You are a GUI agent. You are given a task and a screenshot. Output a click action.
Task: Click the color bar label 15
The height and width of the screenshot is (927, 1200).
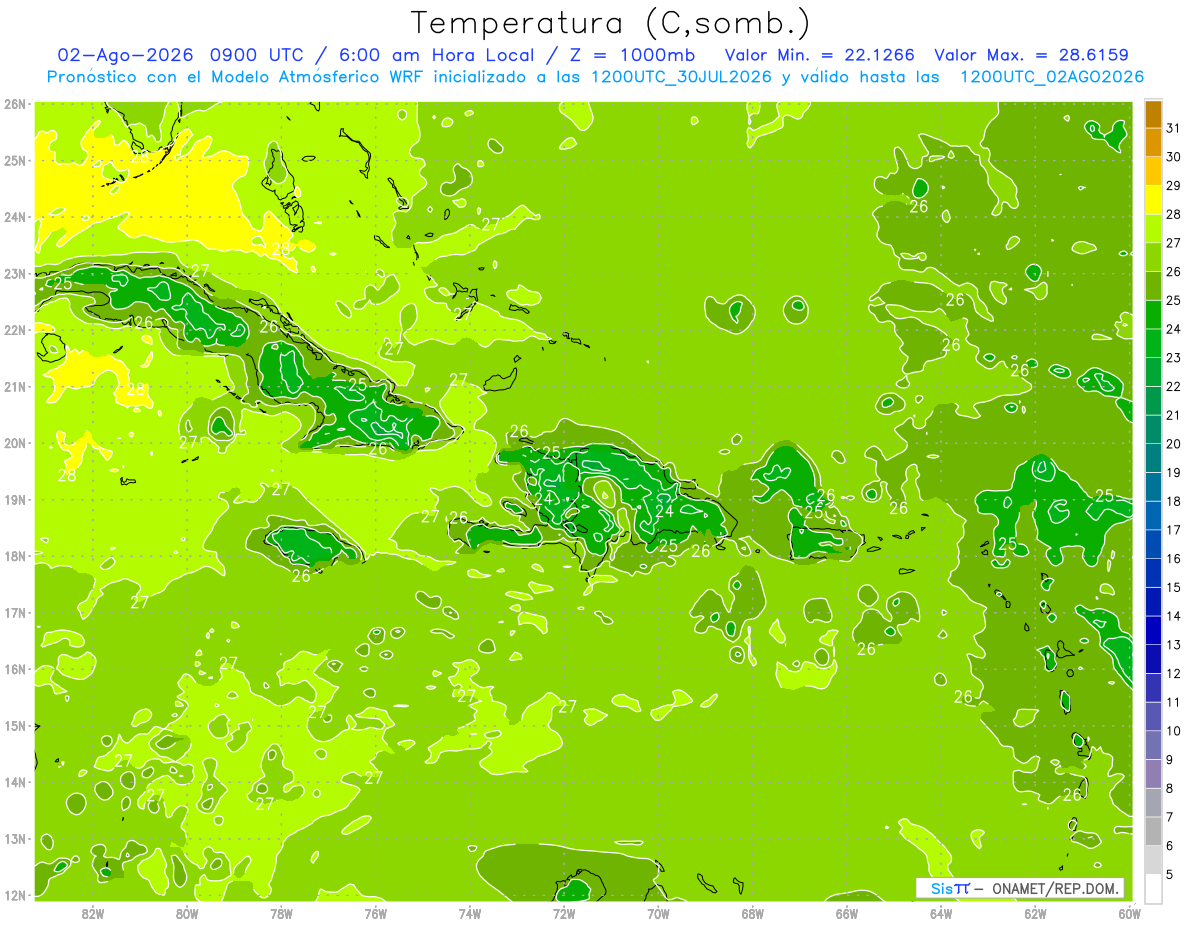coord(1173,587)
